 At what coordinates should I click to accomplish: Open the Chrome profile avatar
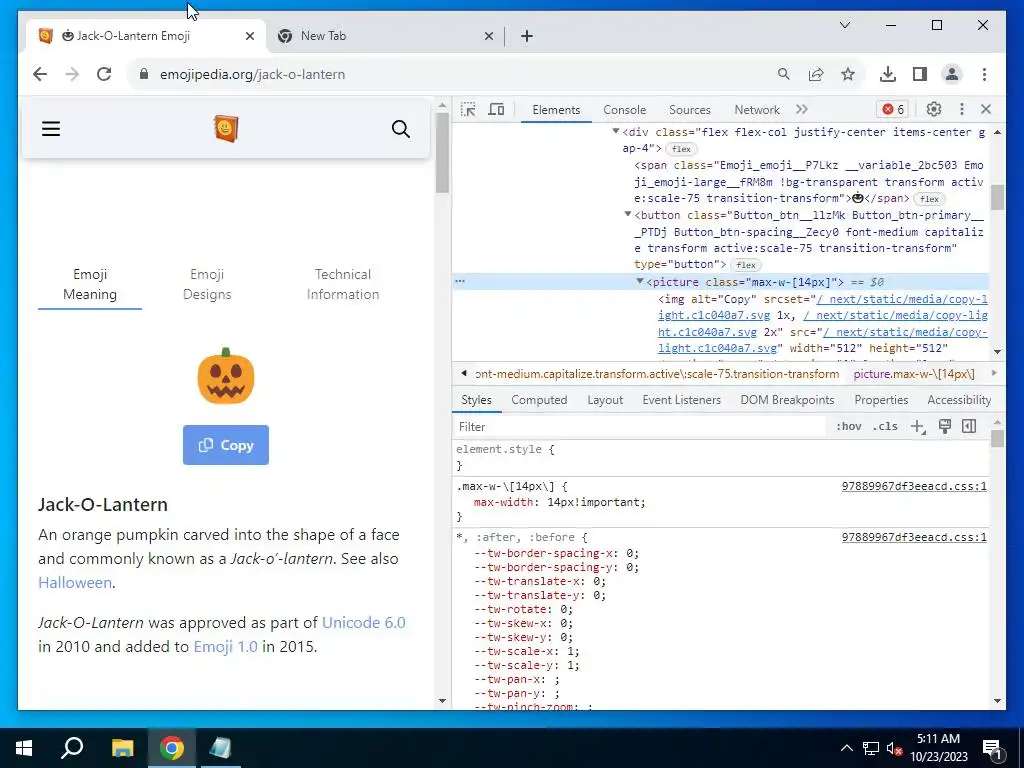(x=952, y=74)
